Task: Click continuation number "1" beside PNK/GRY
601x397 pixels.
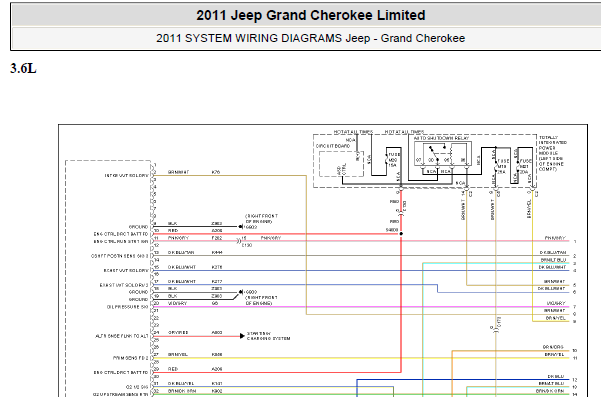Action: pyautogui.click(x=575, y=242)
